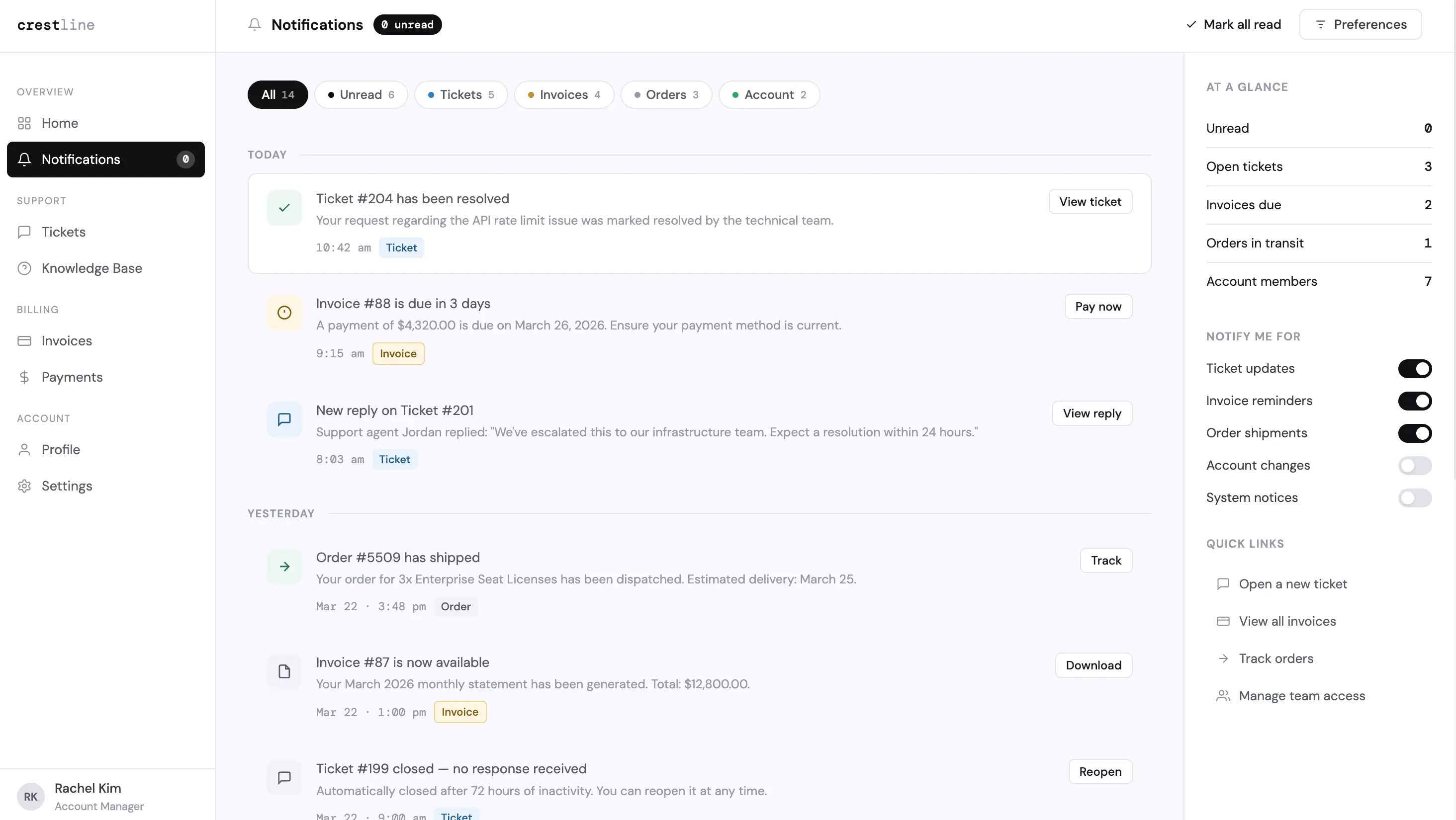Viewport: 1456px width, 820px height.
Task: Open the Preferences button
Action: (x=1361, y=24)
